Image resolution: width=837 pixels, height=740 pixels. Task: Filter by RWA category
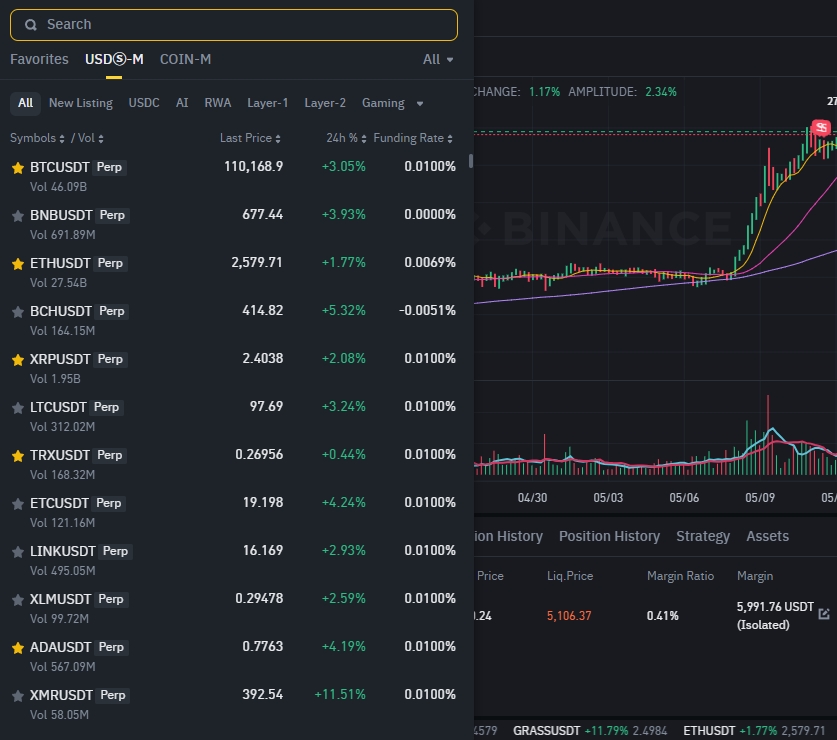coord(218,103)
